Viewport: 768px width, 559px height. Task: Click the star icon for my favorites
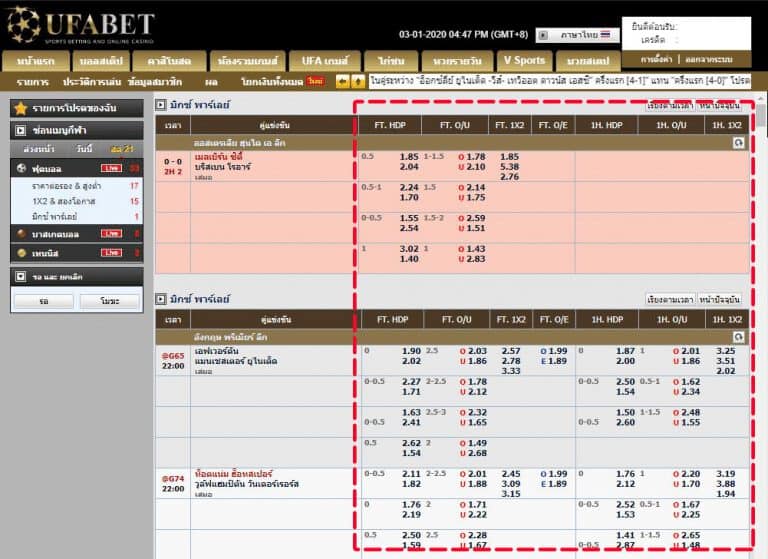(x=21, y=108)
